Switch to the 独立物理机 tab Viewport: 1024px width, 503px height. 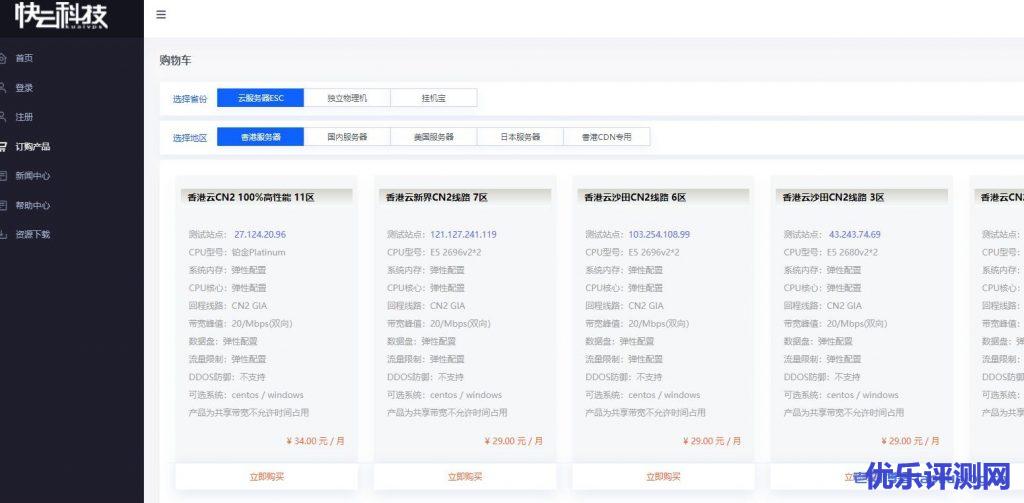coord(347,98)
